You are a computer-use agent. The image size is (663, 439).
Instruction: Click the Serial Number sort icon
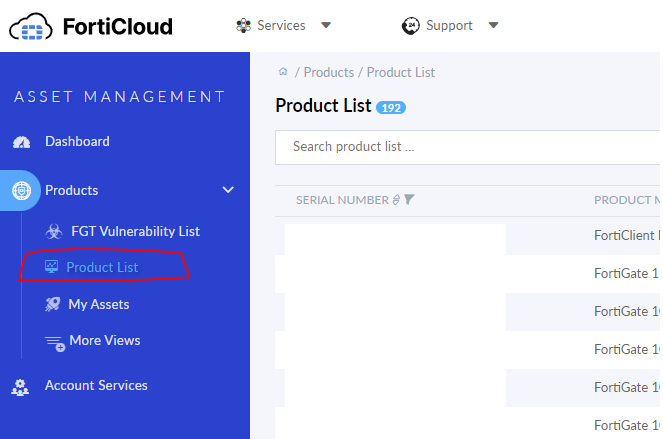pyautogui.click(x=396, y=200)
